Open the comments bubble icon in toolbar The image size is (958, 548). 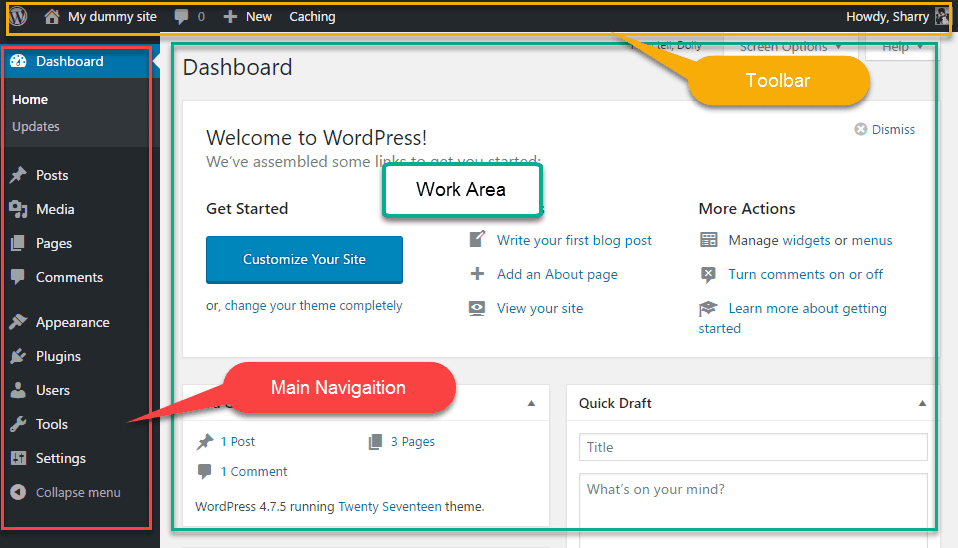point(181,16)
